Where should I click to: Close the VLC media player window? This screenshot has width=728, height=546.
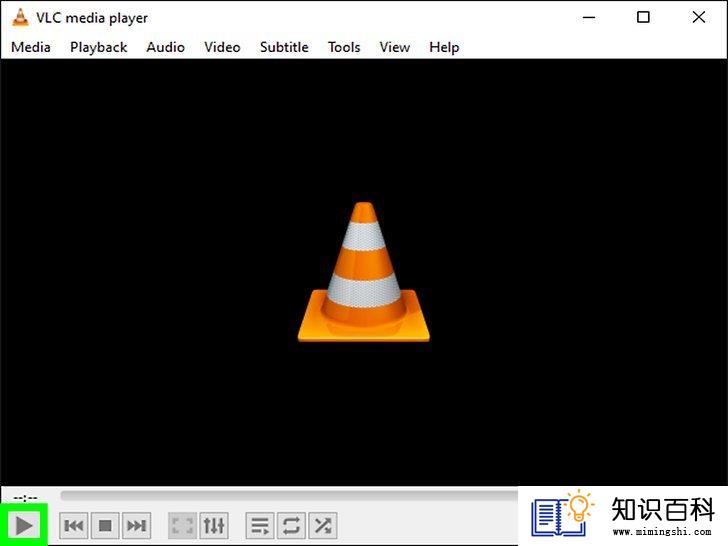[698, 18]
